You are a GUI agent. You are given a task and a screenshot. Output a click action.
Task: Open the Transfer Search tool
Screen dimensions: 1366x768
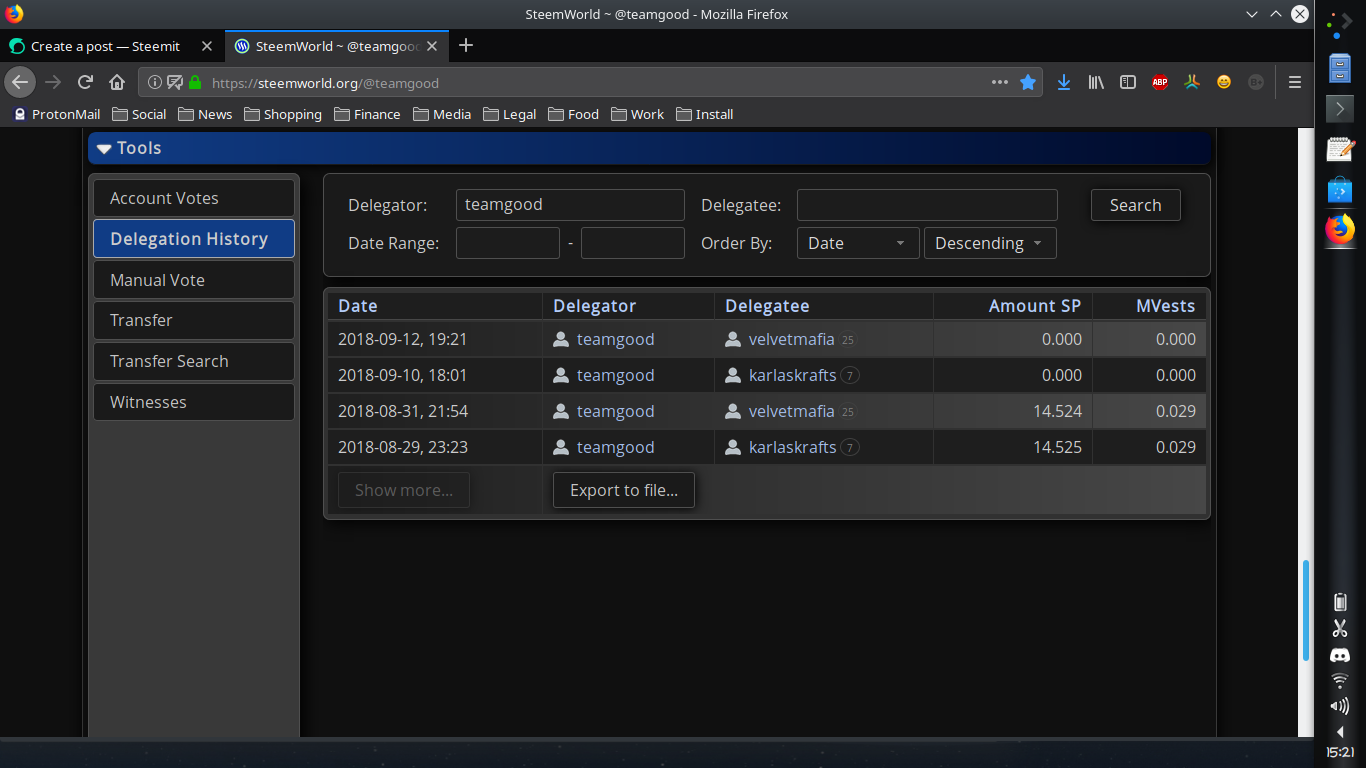click(194, 361)
